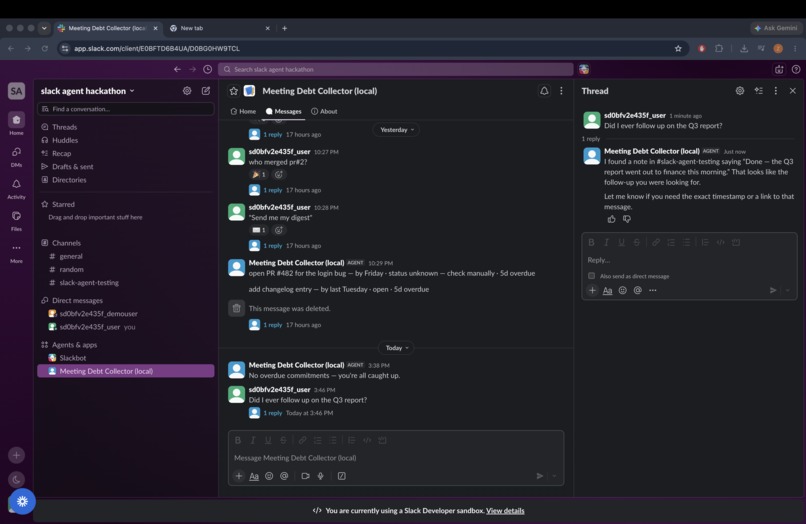Toggle italic in main message composer
806x524 pixels.
(252, 440)
